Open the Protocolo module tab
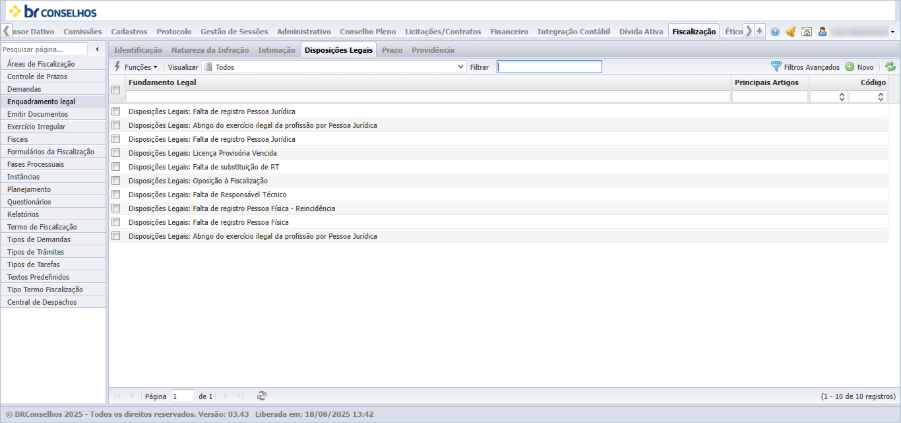 174,32
